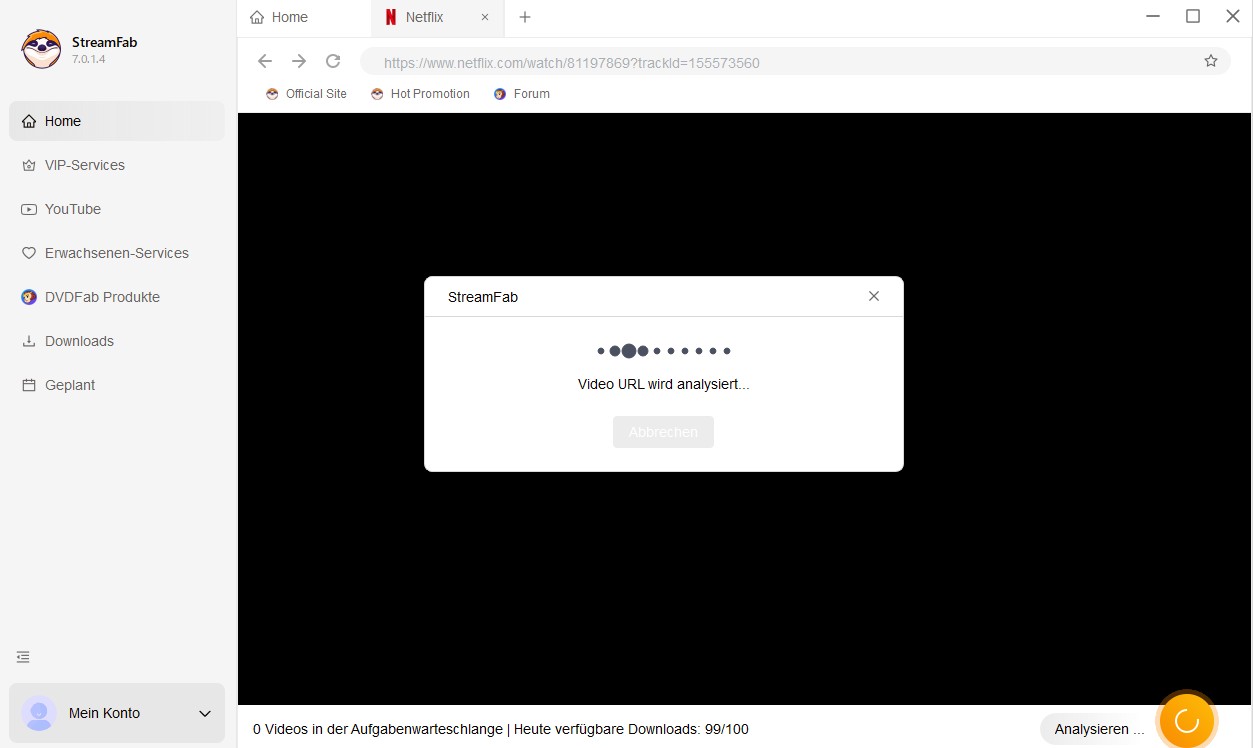Viewport: 1253px width, 748px height.
Task: Open a new browser tab with the plus
Action: pyautogui.click(x=525, y=17)
